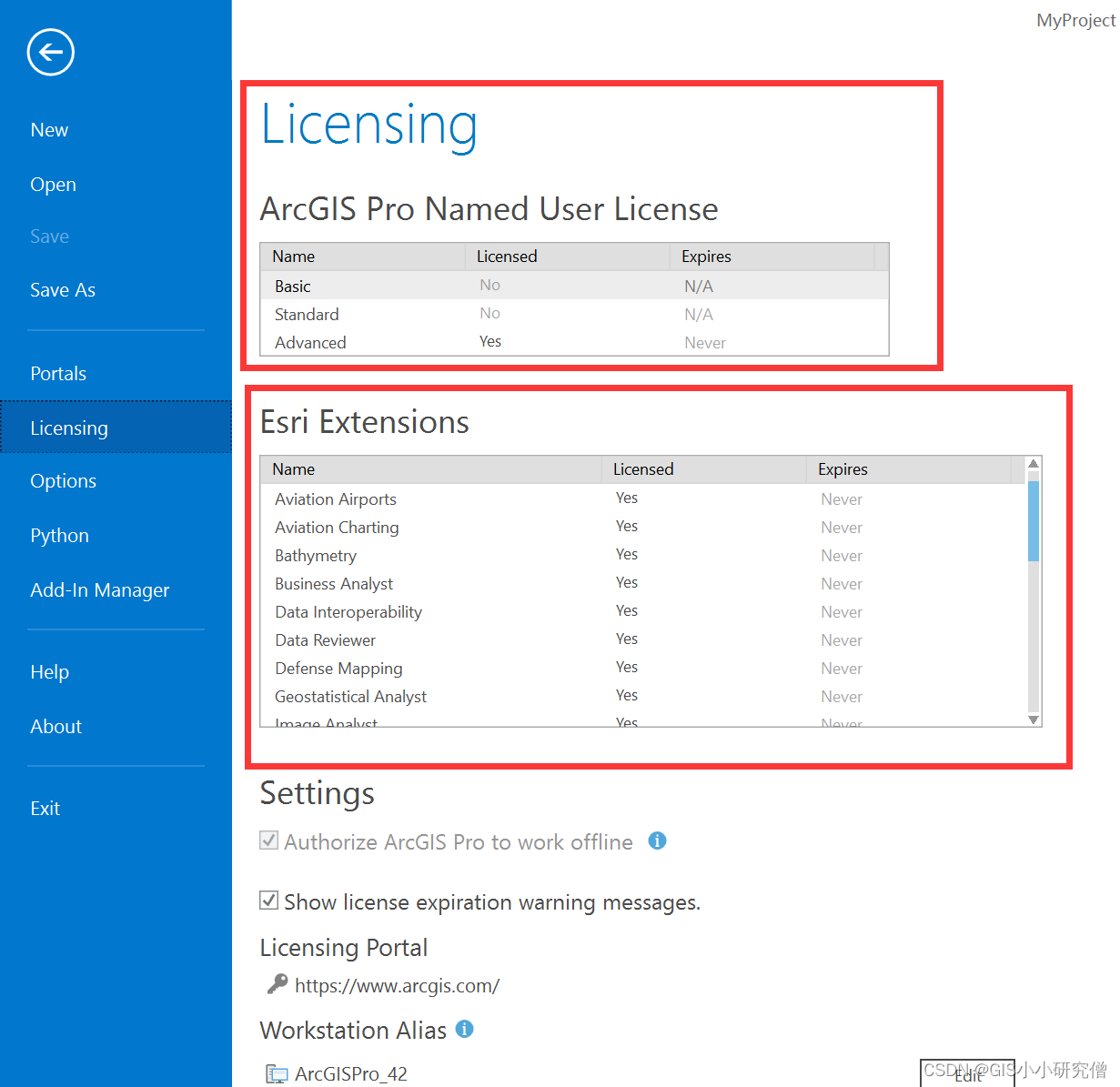The height and width of the screenshot is (1087, 1120).
Task: Click Expires header in Named User License table
Action: point(772,257)
